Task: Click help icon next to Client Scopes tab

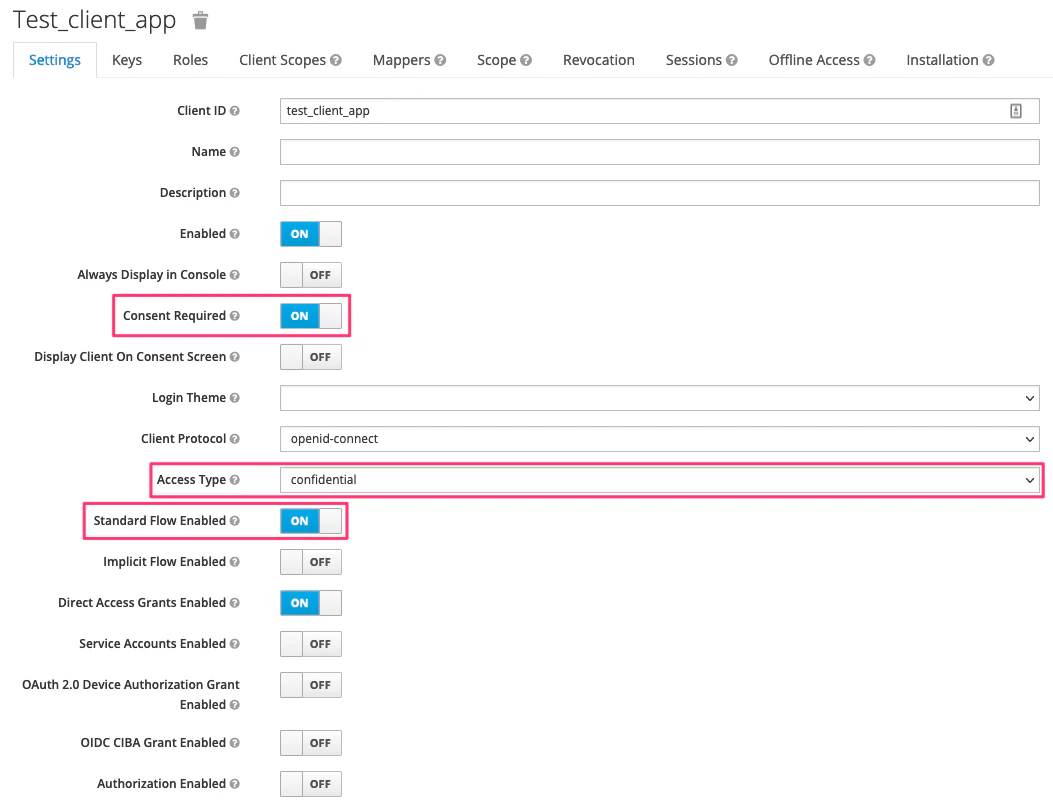Action: click(336, 60)
